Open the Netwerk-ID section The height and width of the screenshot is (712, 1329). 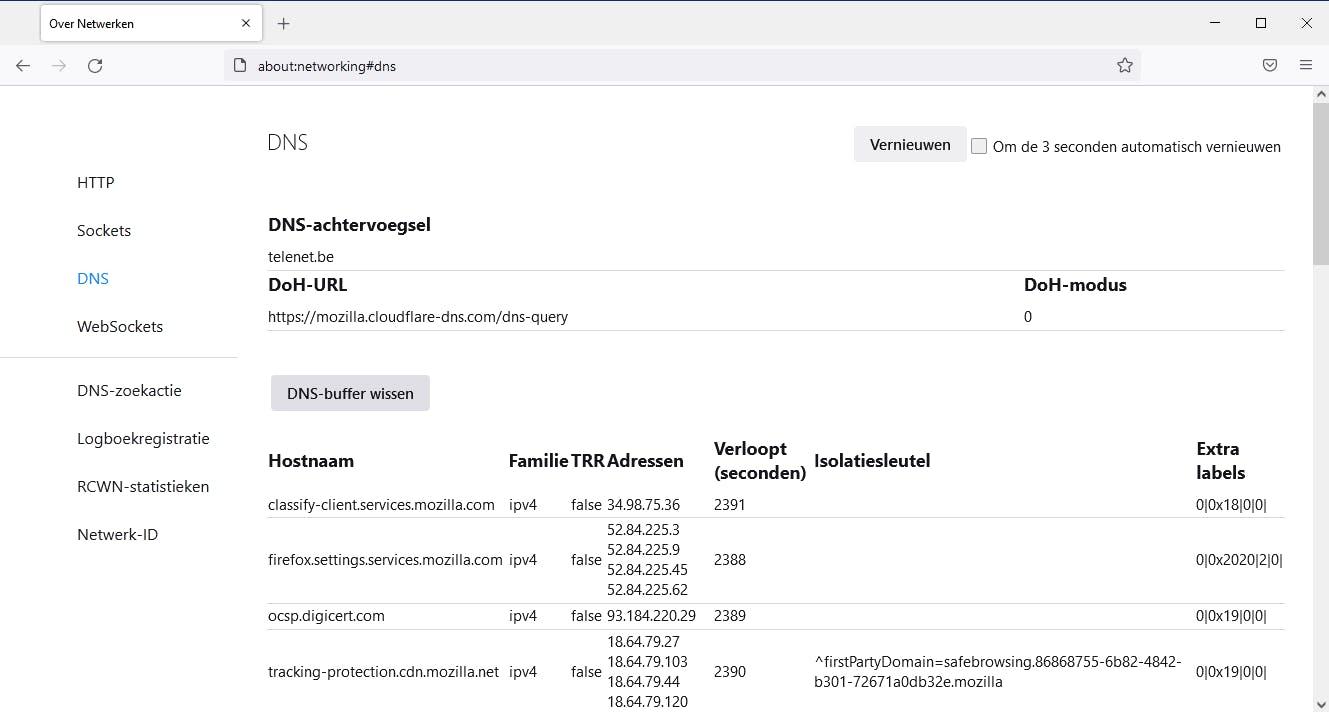pyautogui.click(x=117, y=534)
